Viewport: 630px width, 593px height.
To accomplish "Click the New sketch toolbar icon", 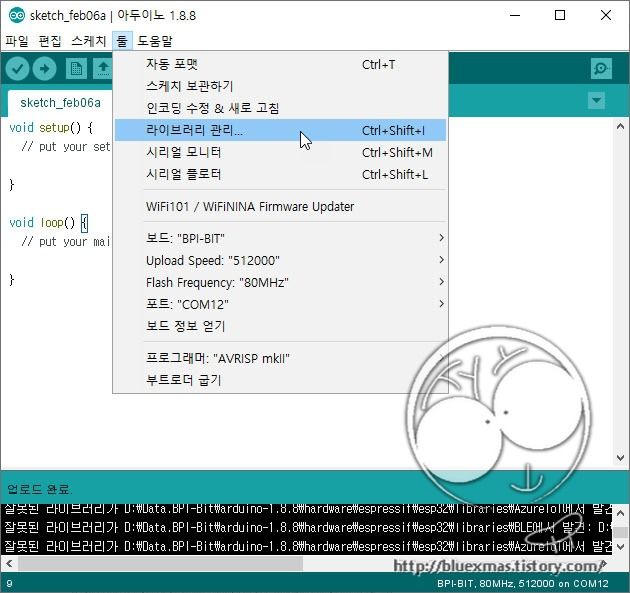I will pos(76,69).
